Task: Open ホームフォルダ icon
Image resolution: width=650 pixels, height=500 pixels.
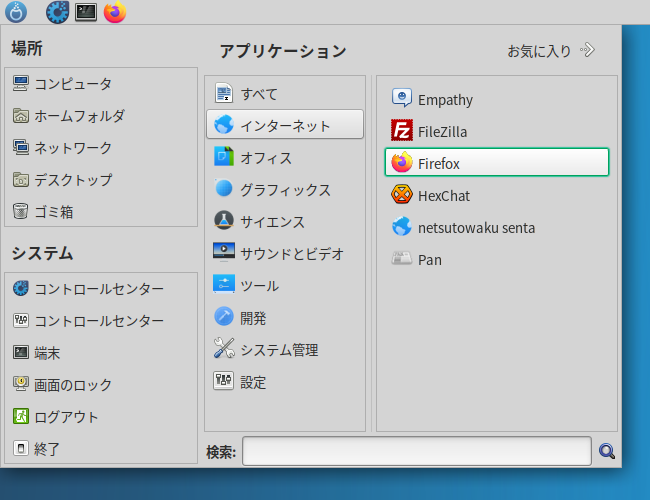Action: point(21,116)
